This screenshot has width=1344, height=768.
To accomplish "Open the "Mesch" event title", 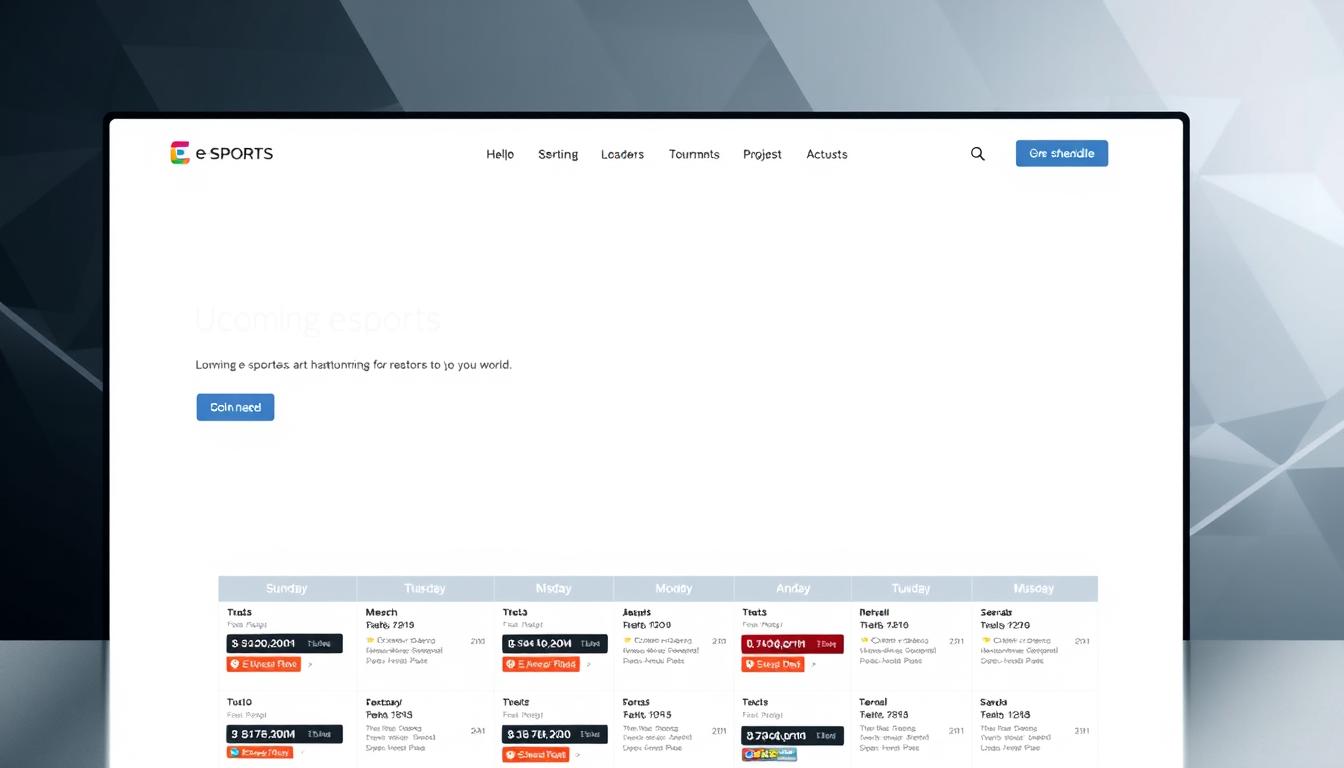I will [381, 612].
